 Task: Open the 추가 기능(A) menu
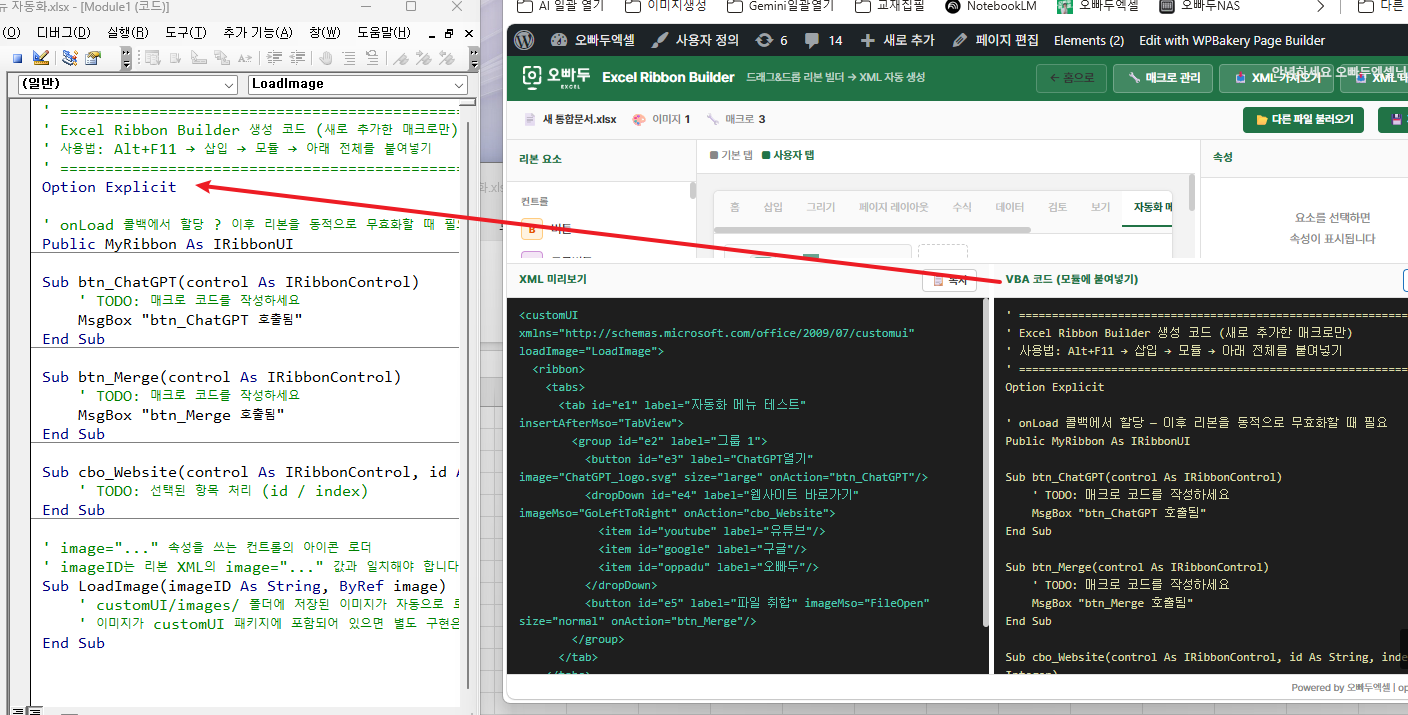point(258,33)
